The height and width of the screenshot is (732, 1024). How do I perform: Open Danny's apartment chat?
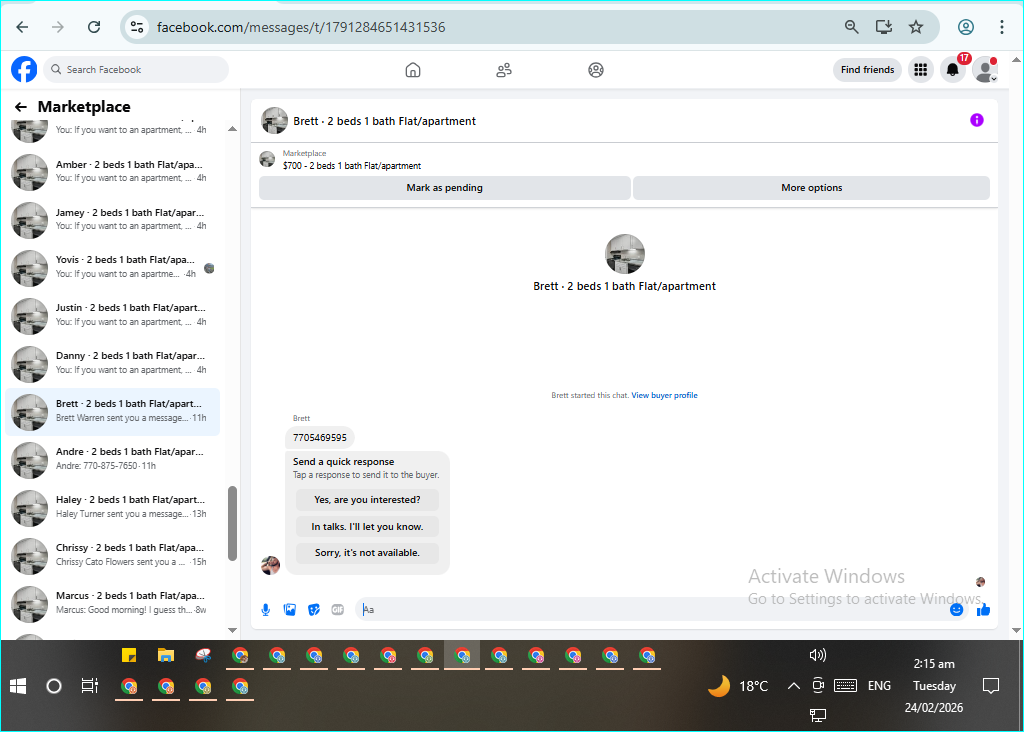pos(112,363)
